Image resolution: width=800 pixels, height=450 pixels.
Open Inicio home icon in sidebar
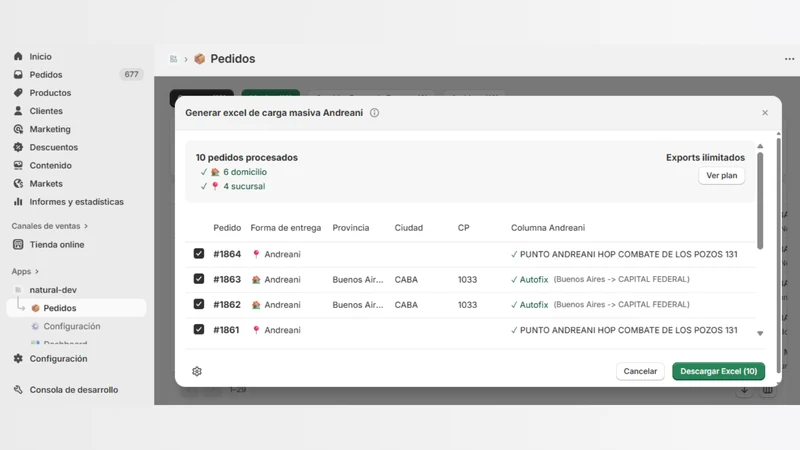[18, 56]
